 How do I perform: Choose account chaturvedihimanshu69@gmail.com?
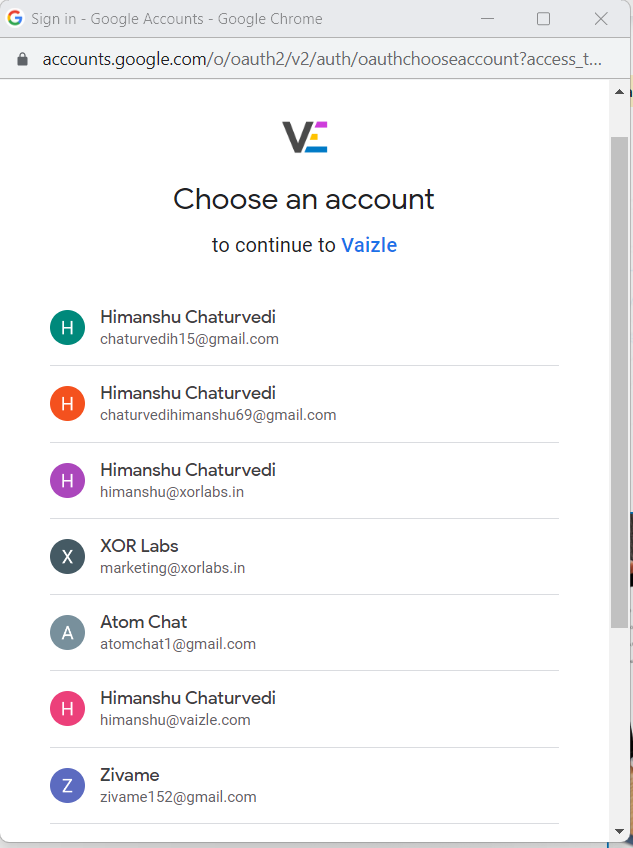[304, 404]
